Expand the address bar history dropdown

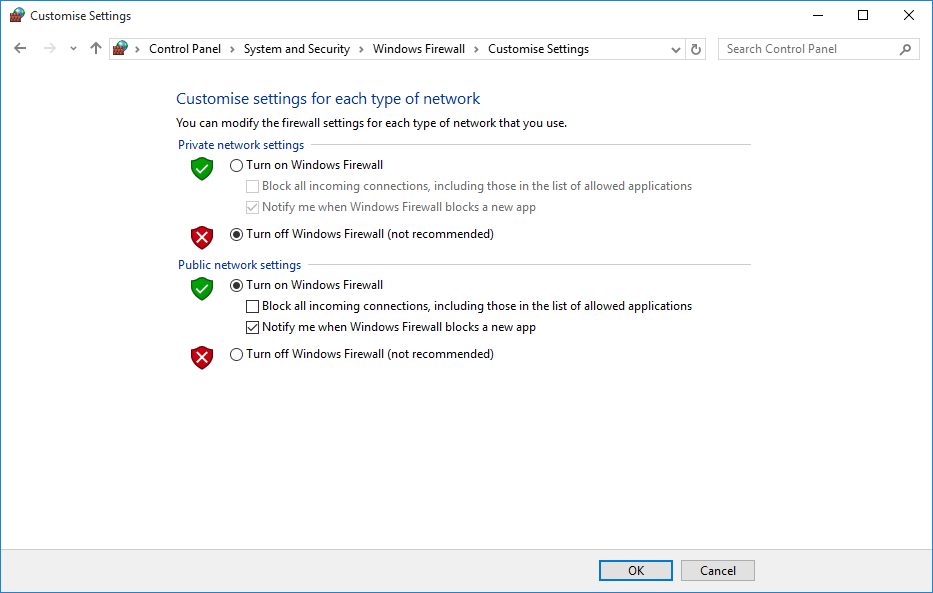(x=676, y=49)
